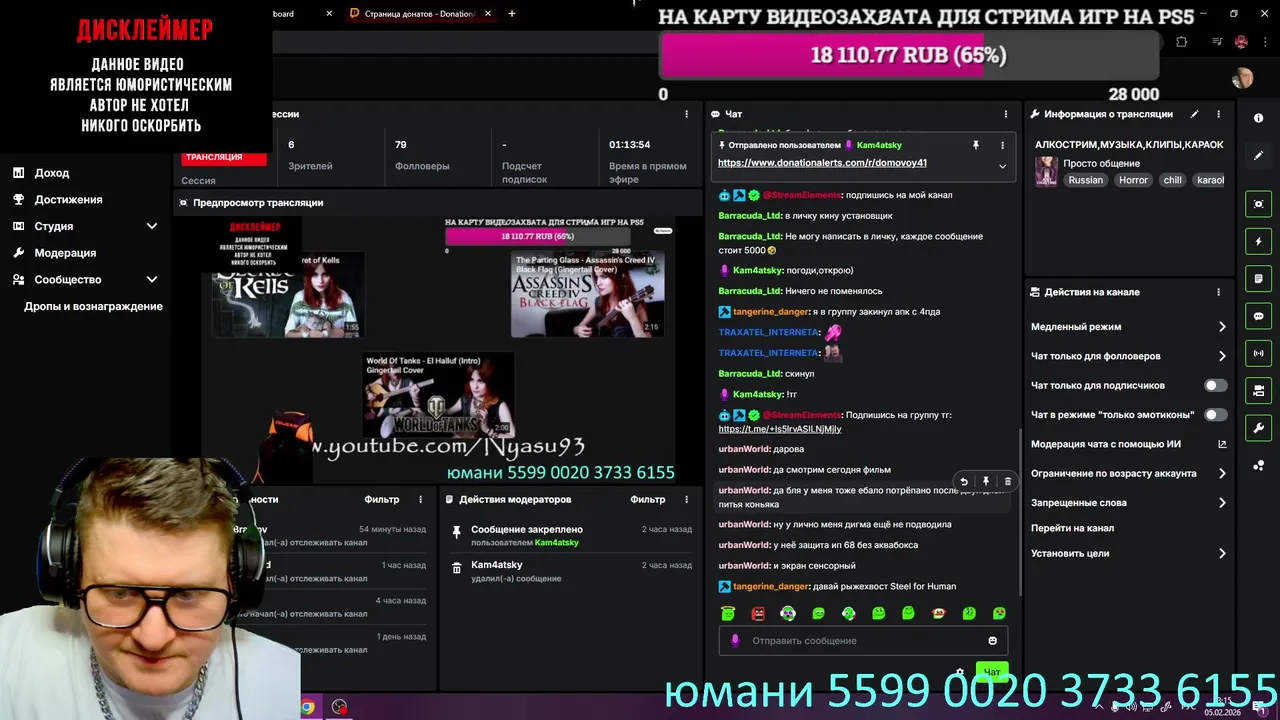Open the emote picker in chat input

point(992,641)
